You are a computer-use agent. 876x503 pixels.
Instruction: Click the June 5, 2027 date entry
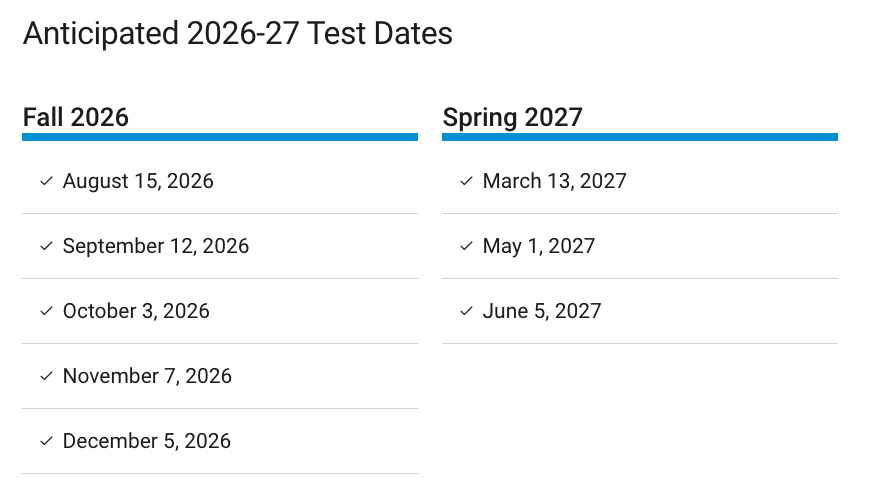(542, 311)
